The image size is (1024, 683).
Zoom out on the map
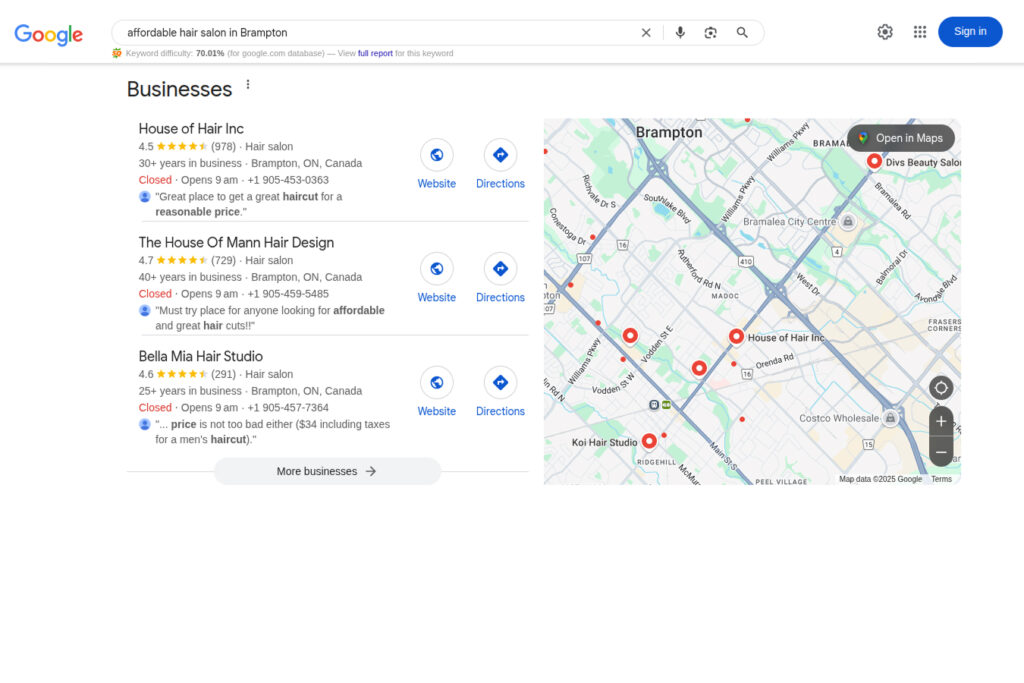click(941, 452)
